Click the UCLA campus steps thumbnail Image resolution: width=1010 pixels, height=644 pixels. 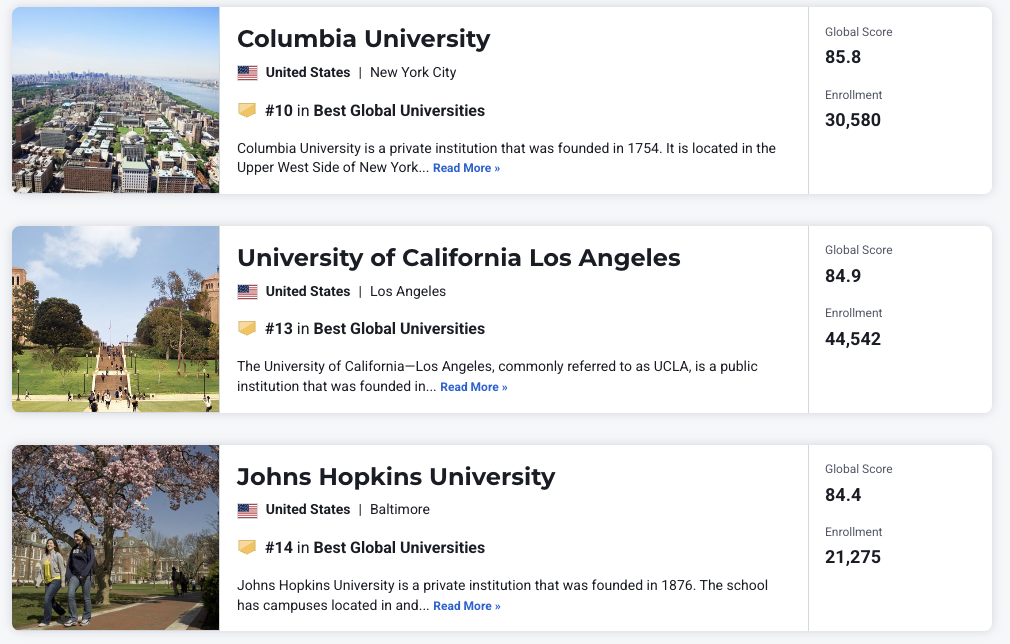point(115,319)
